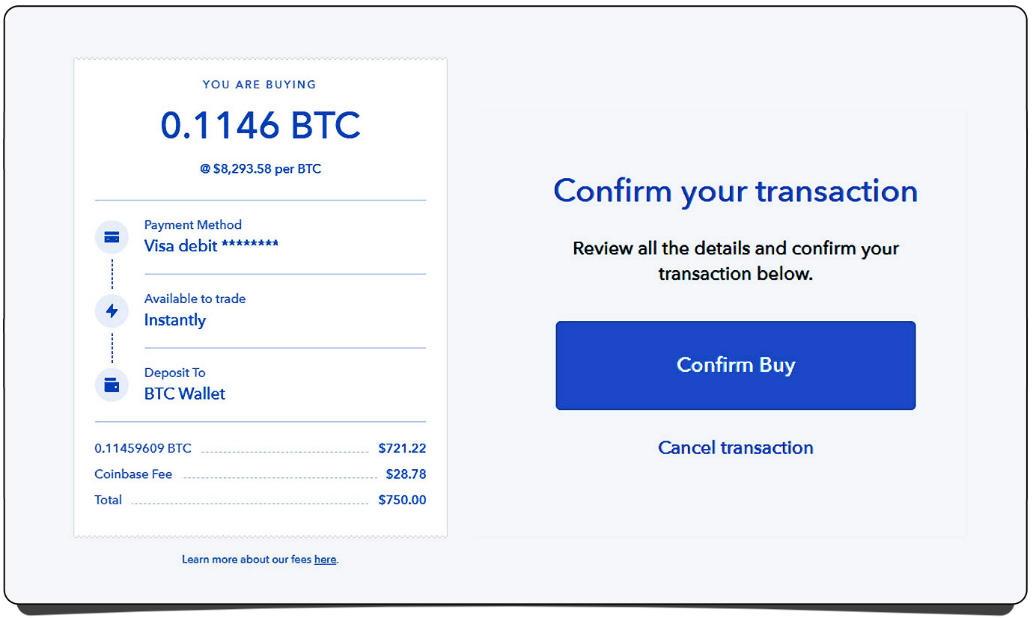Click the YOU ARE BUYING label
The image size is (1033, 618).
pyautogui.click(x=260, y=85)
